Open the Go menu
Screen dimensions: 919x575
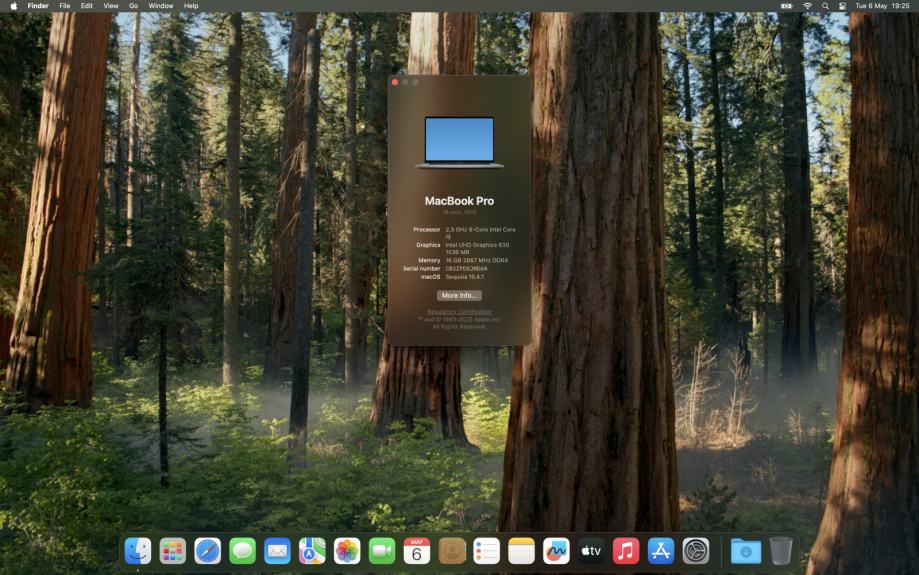134,6
